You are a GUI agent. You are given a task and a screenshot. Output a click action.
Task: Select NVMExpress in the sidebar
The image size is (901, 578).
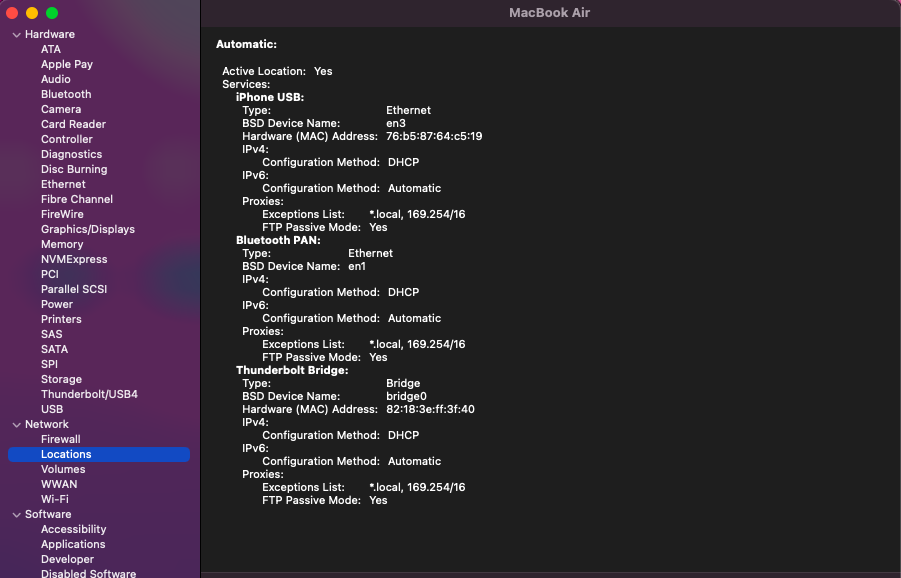click(74, 259)
